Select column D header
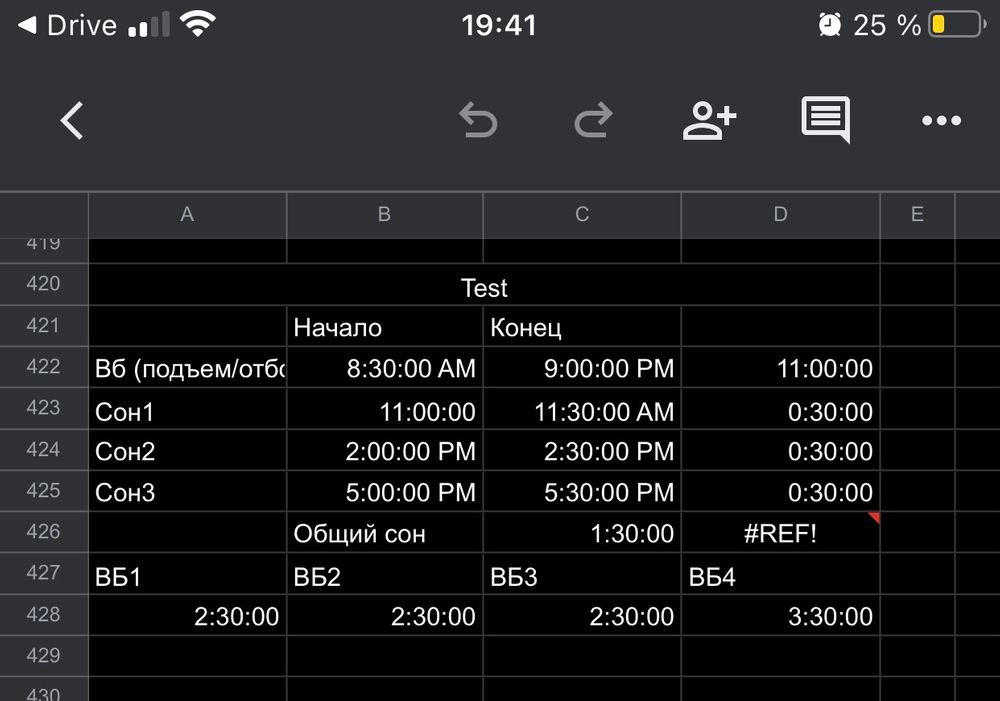This screenshot has height=701, width=1000. tap(780, 214)
